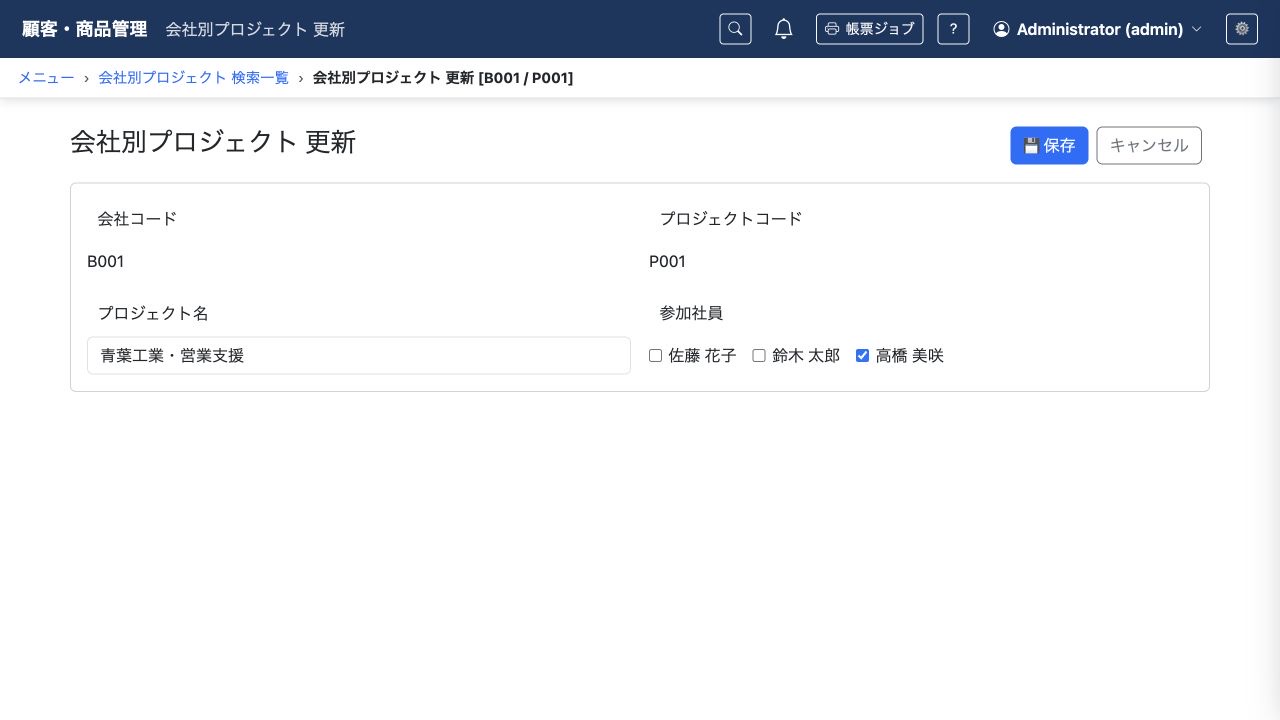Save the project with 保存 button

(x=1049, y=145)
